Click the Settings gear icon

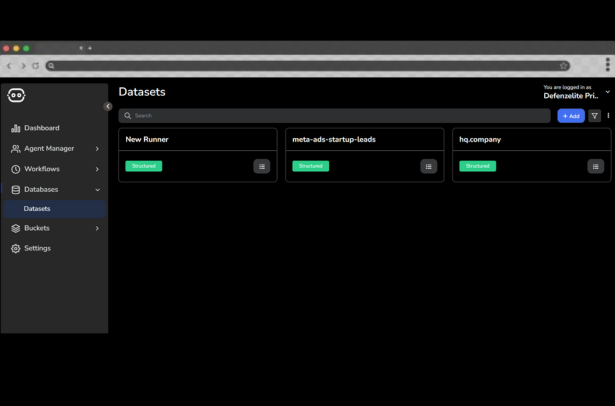(x=15, y=248)
